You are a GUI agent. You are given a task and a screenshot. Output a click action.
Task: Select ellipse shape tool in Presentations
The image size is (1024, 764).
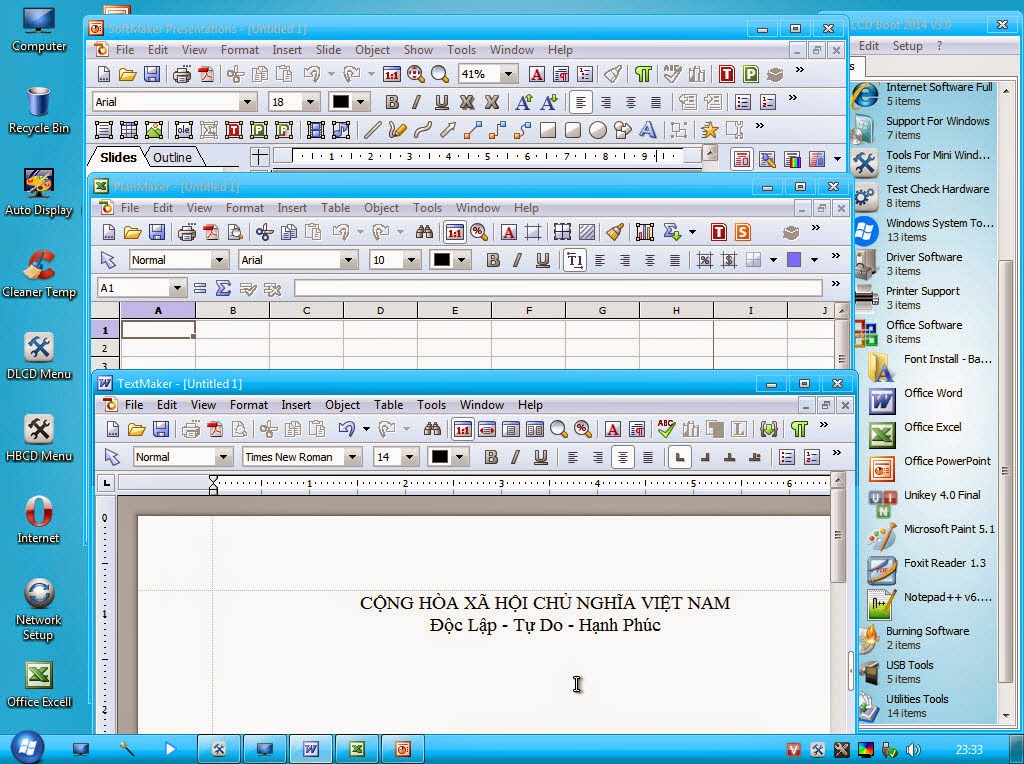598,130
